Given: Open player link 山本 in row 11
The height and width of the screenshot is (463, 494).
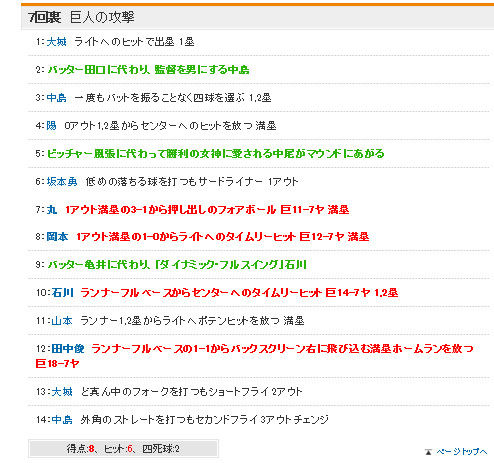Looking at the screenshot, I should [x=62, y=321].
